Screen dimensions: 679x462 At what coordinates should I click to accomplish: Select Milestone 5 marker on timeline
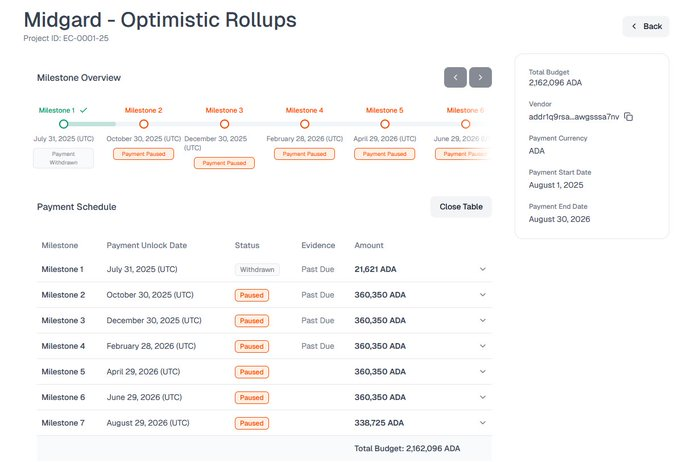click(x=385, y=124)
